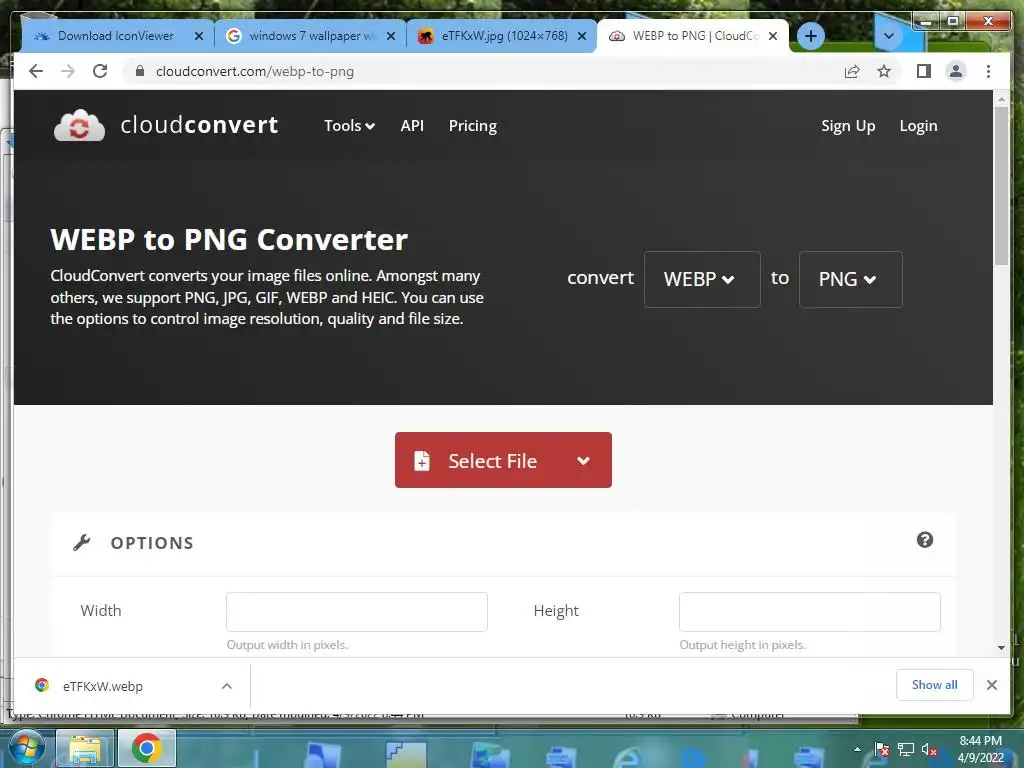Click the network tray icon
Viewport: 1024px width, 768px height.
pyautogui.click(x=906, y=749)
